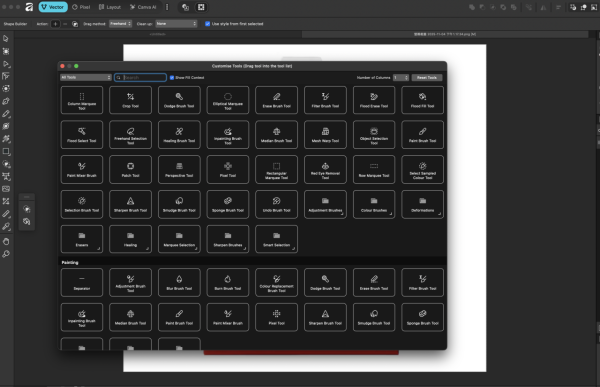
Task: Select the Pen tool in left toolbar
Action: coord(6,101)
